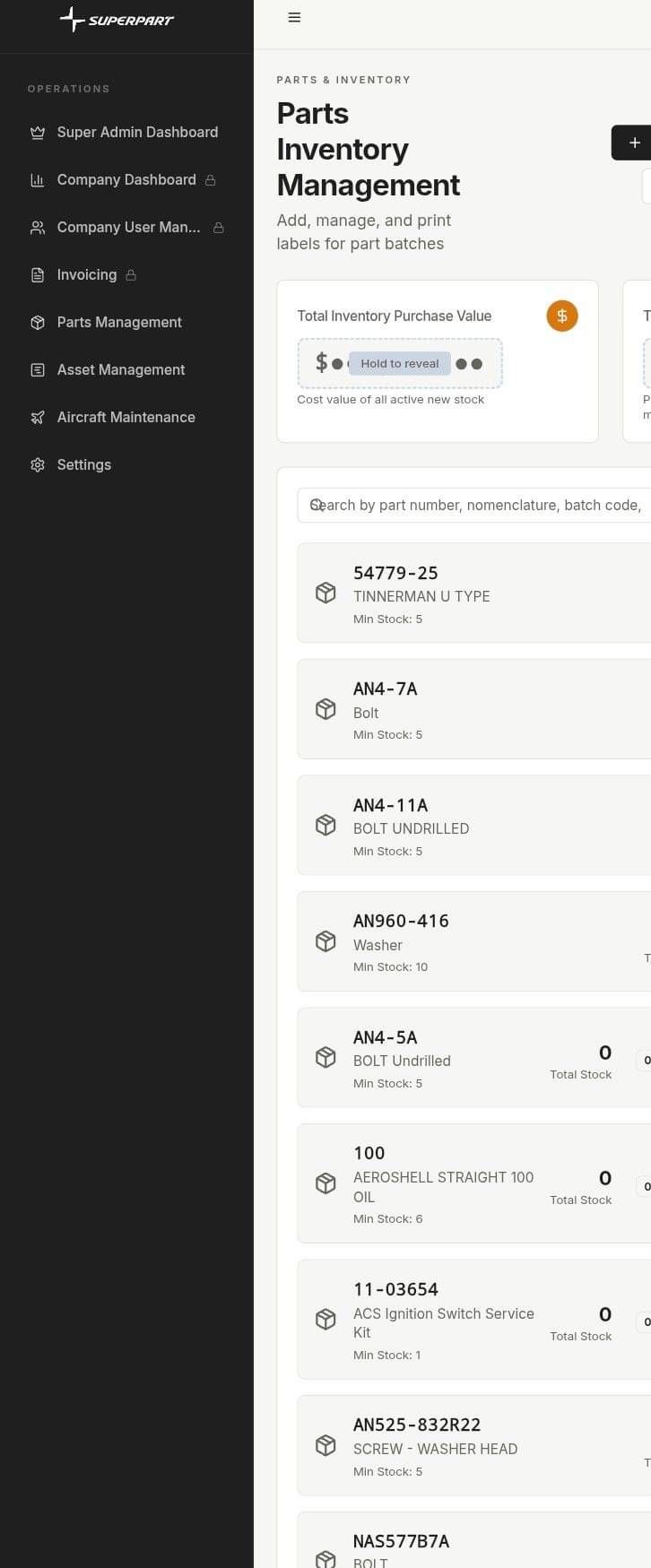This screenshot has height=1568, width=651.
Task: Click the Superpart logo
Action: 117,19
